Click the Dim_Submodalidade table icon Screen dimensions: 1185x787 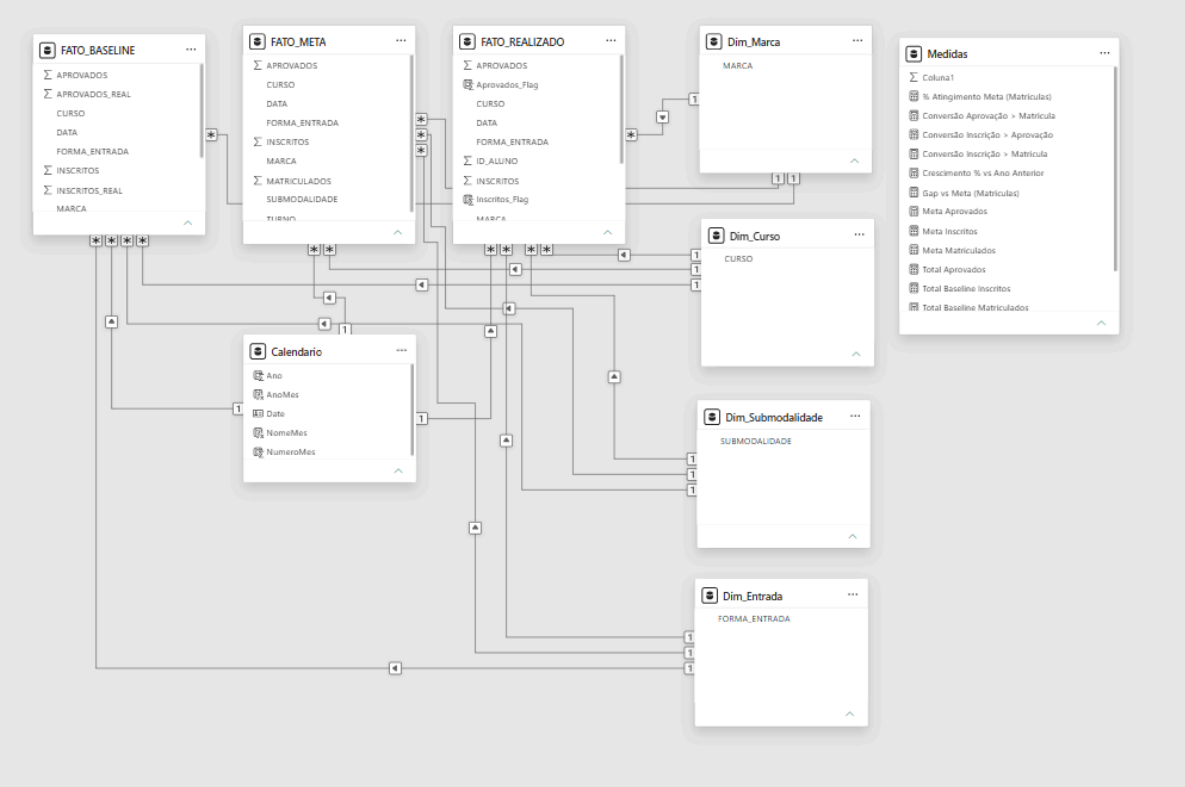[x=712, y=417]
